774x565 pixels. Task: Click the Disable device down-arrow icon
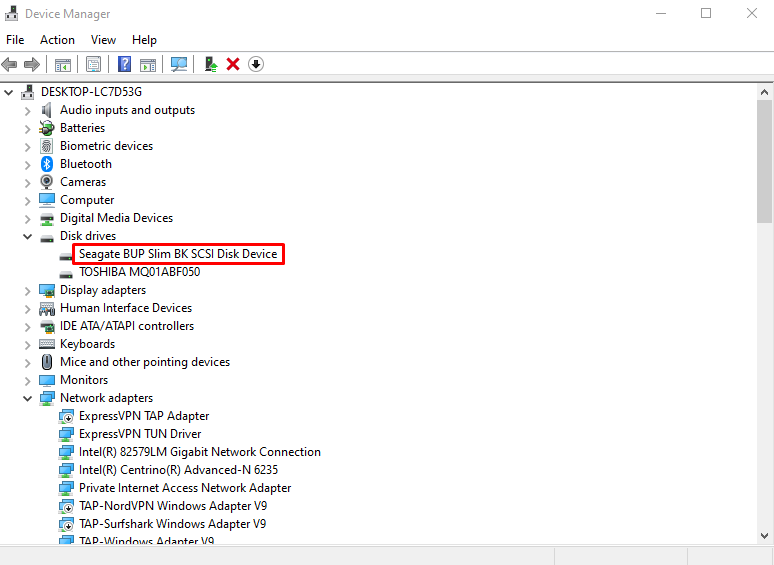click(256, 64)
